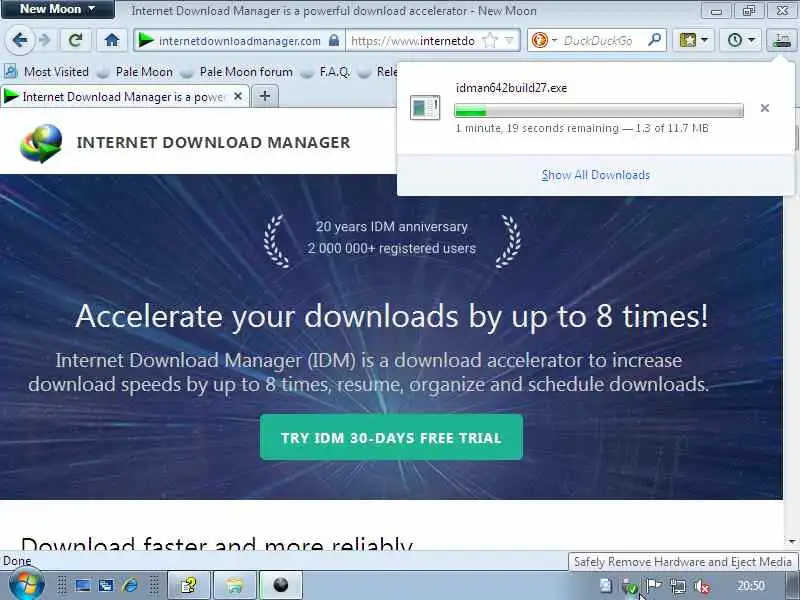Cancel the idman642build27.exe download
Viewport: 800px width, 600px height.
click(x=764, y=108)
